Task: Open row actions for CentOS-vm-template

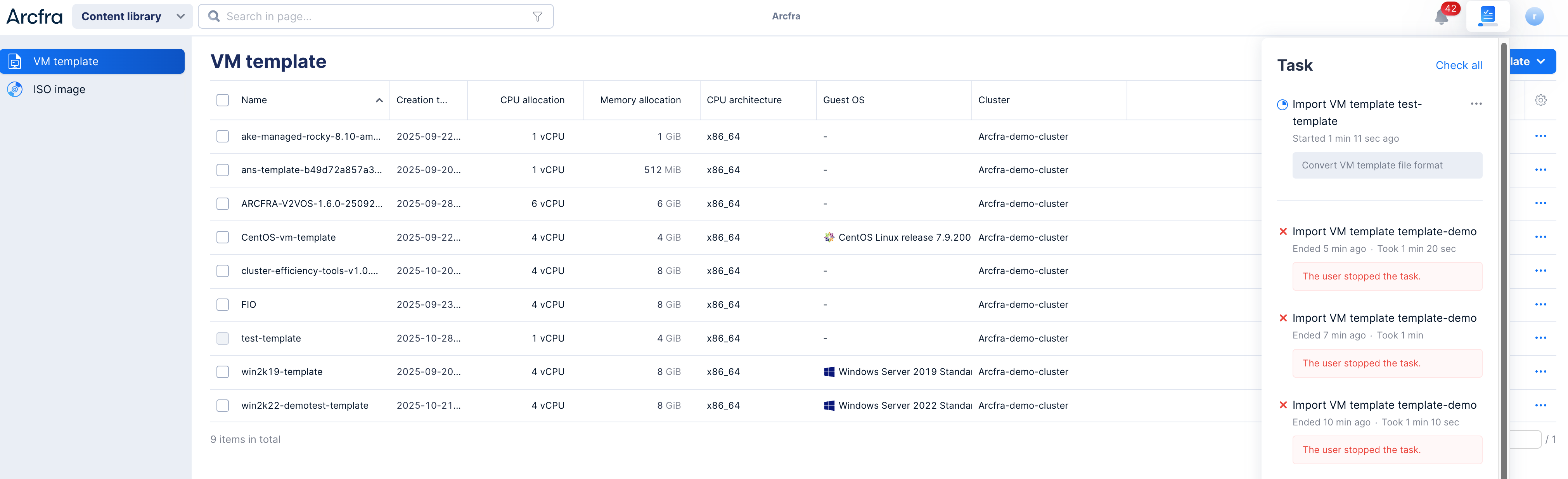Action: pyautogui.click(x=1540, y=237)
